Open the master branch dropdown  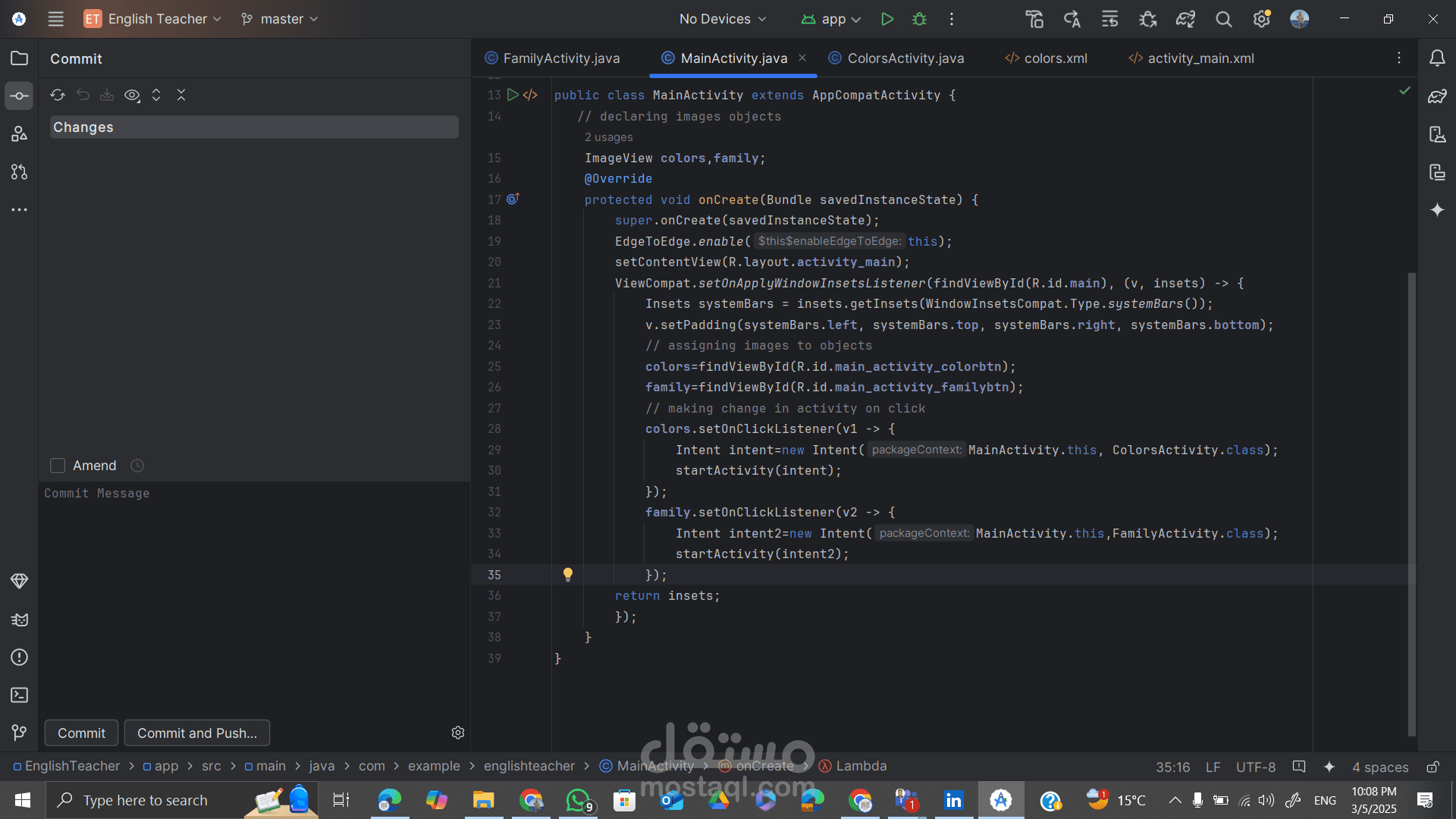click(280, 19)
